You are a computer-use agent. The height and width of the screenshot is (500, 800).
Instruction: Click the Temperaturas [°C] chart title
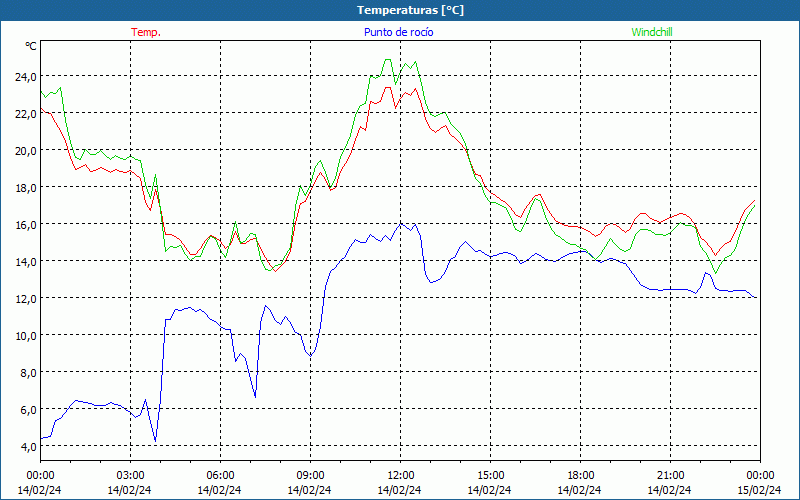click(x=410, y=10)
